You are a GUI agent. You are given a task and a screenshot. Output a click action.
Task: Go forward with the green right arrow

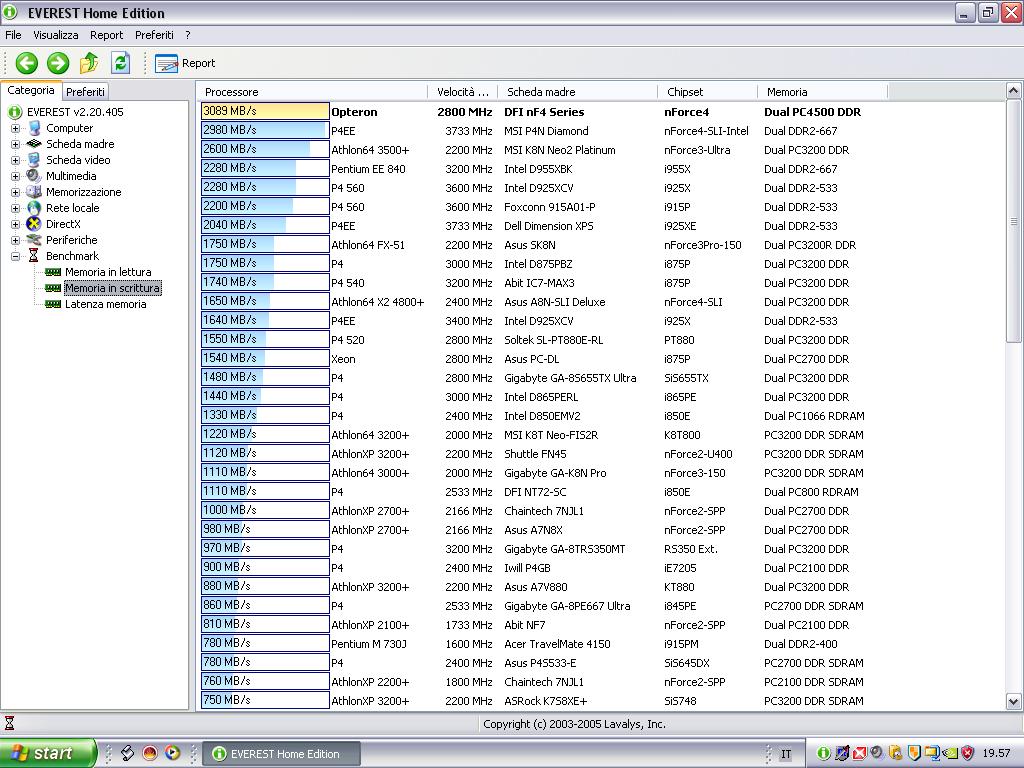[58, 63]
